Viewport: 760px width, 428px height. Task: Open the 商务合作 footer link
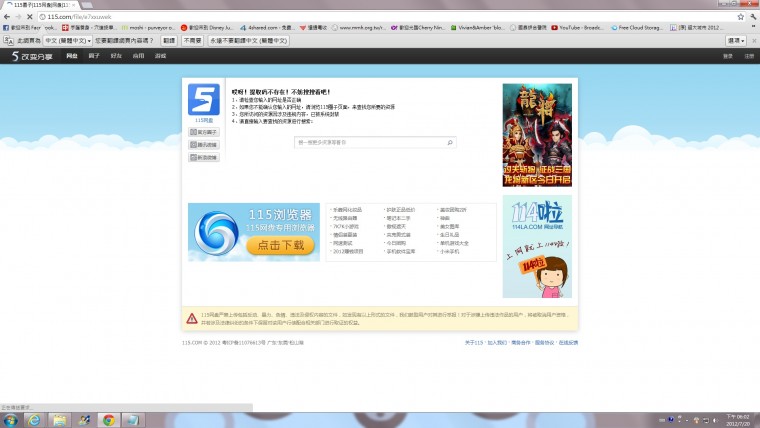tap(521, 343)
